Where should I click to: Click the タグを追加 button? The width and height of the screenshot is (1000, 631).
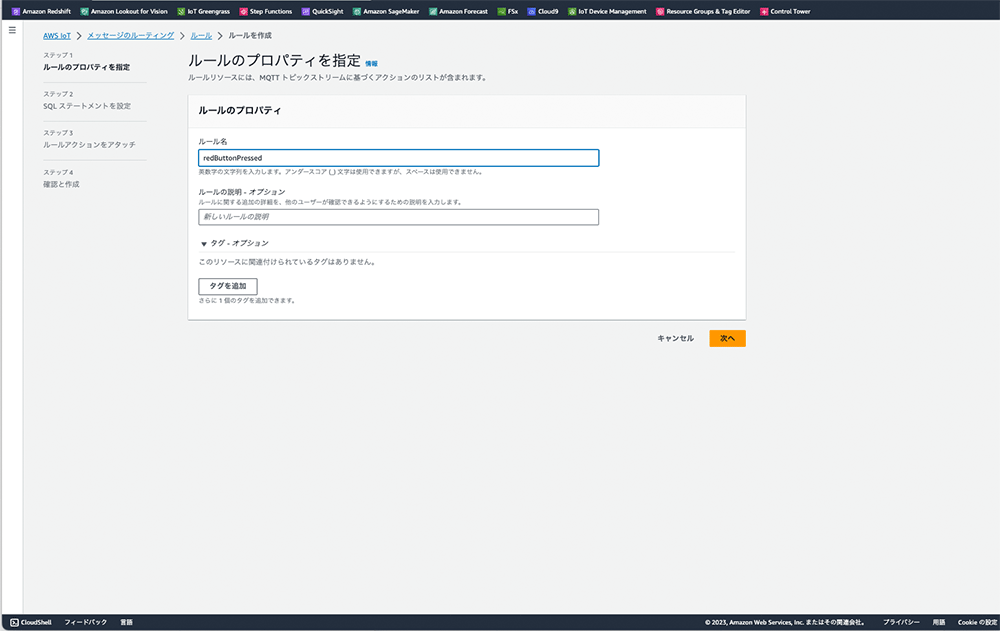(x=228, y=286)
